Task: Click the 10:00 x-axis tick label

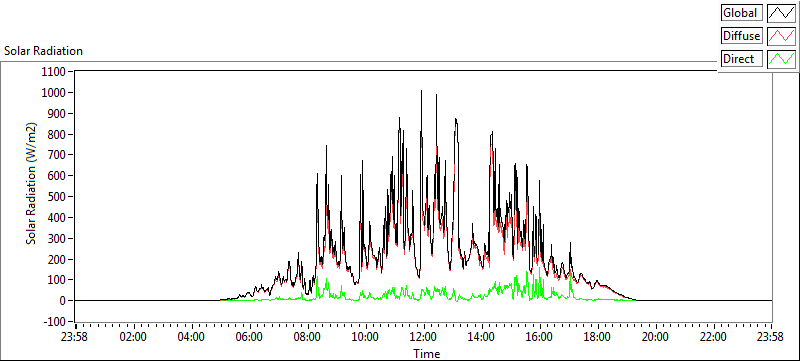Action: (x=365, y=337)
